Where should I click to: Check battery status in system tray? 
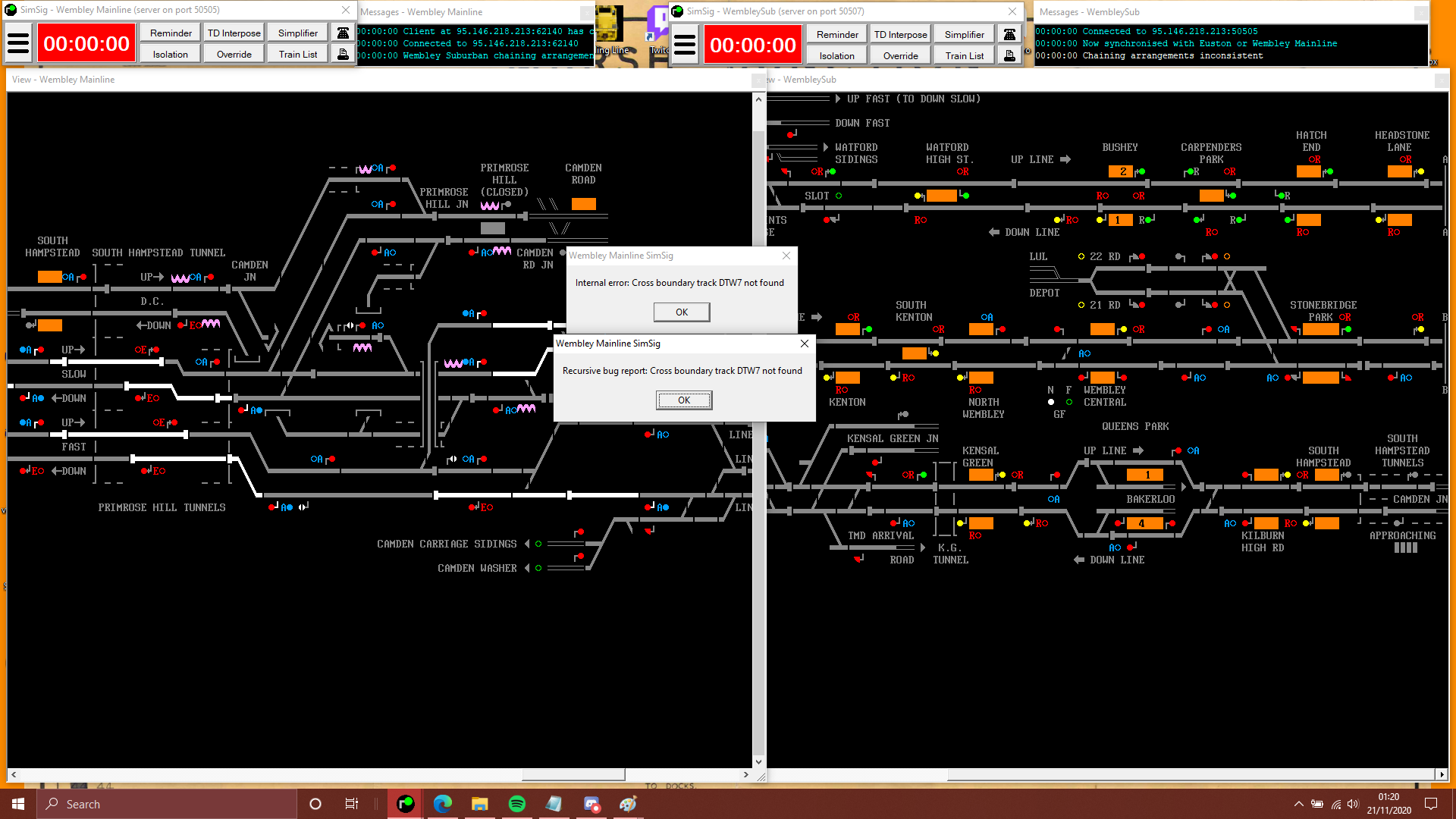point(1317,804)
